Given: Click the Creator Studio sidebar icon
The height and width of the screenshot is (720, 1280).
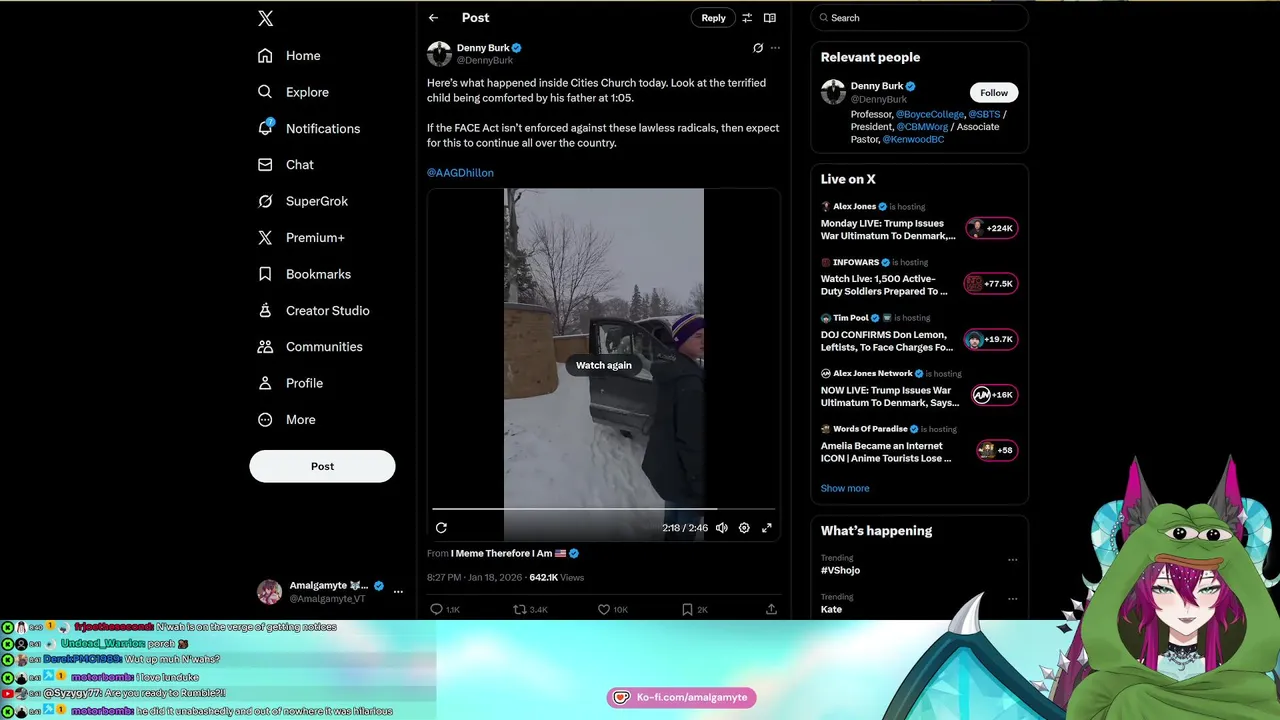Looking at the screenshot, I should (x=265, y=310).
